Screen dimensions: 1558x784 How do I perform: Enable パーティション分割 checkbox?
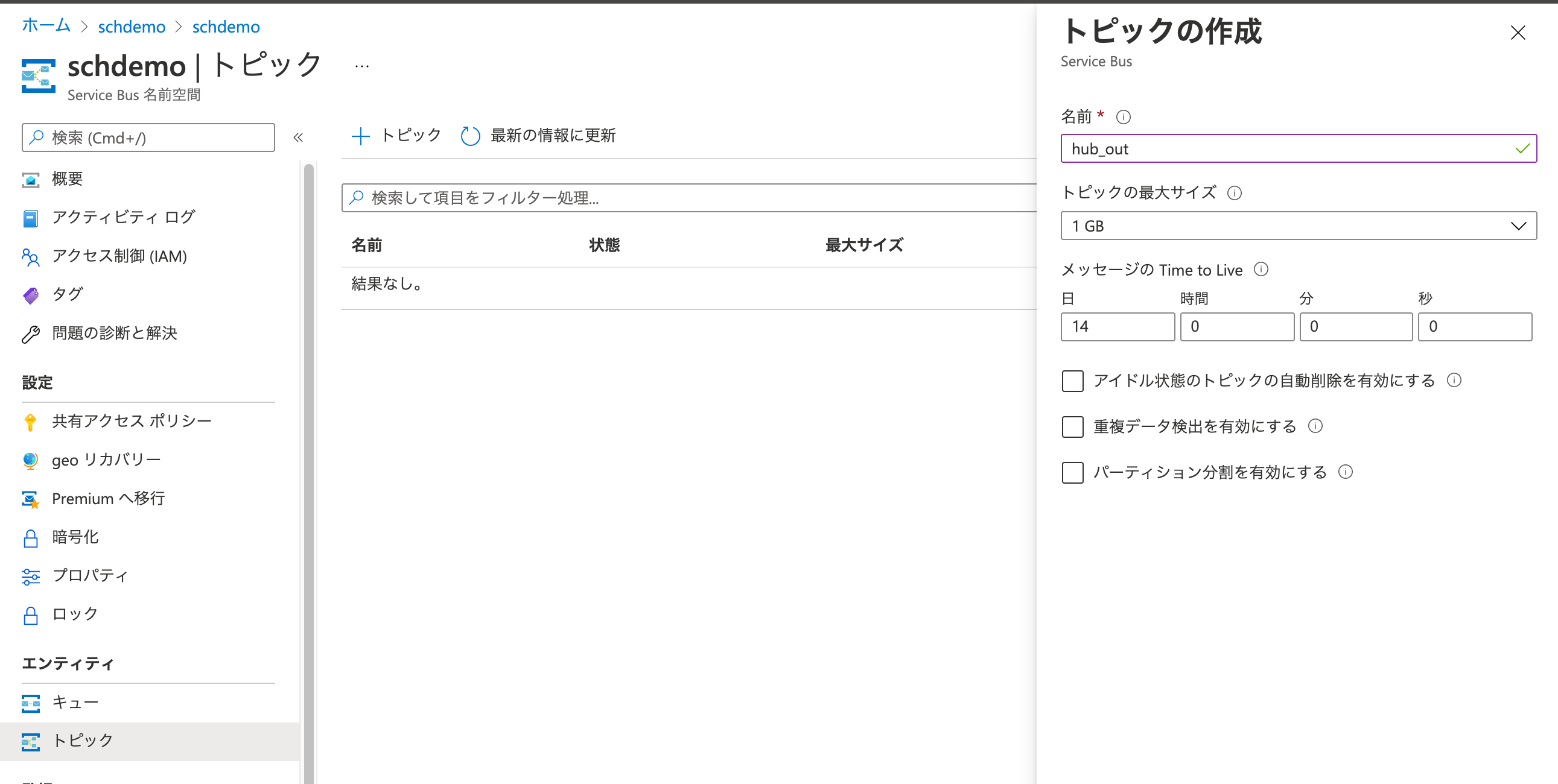tap(1072, 472)
